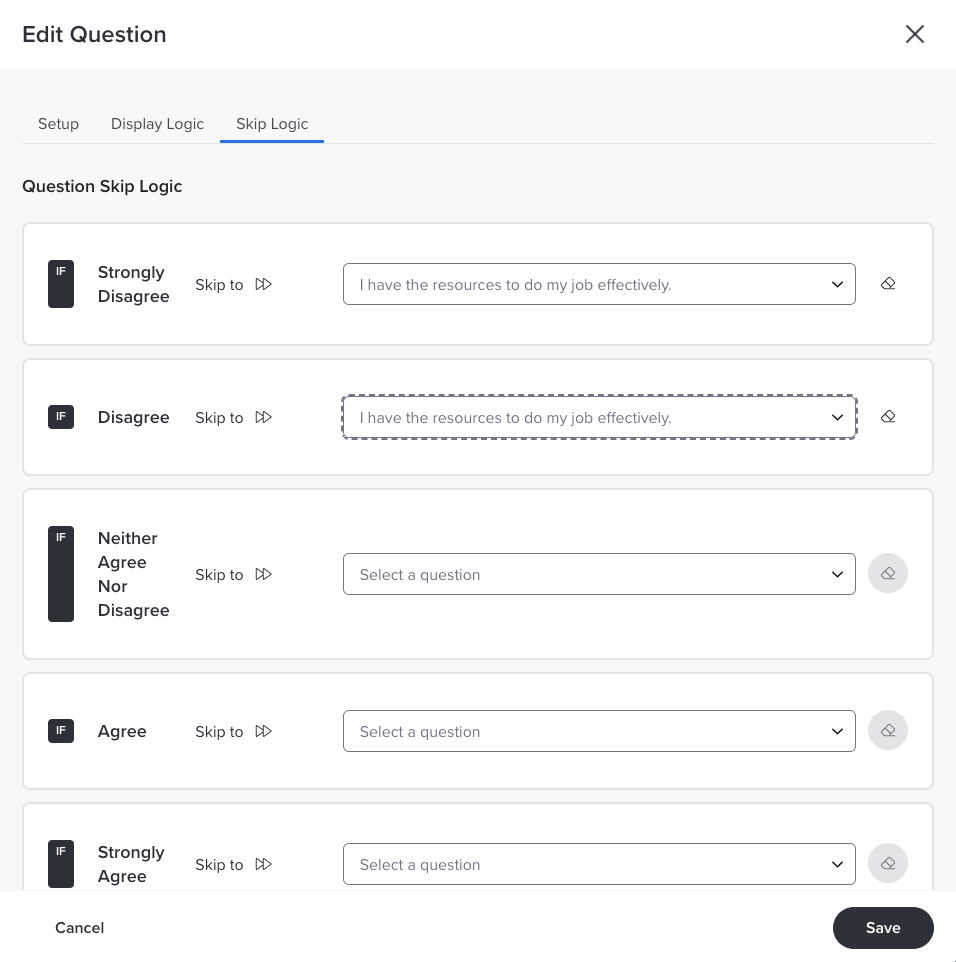
Task: Open skip-to dropdown for Disagree
Action: (599, 417)
